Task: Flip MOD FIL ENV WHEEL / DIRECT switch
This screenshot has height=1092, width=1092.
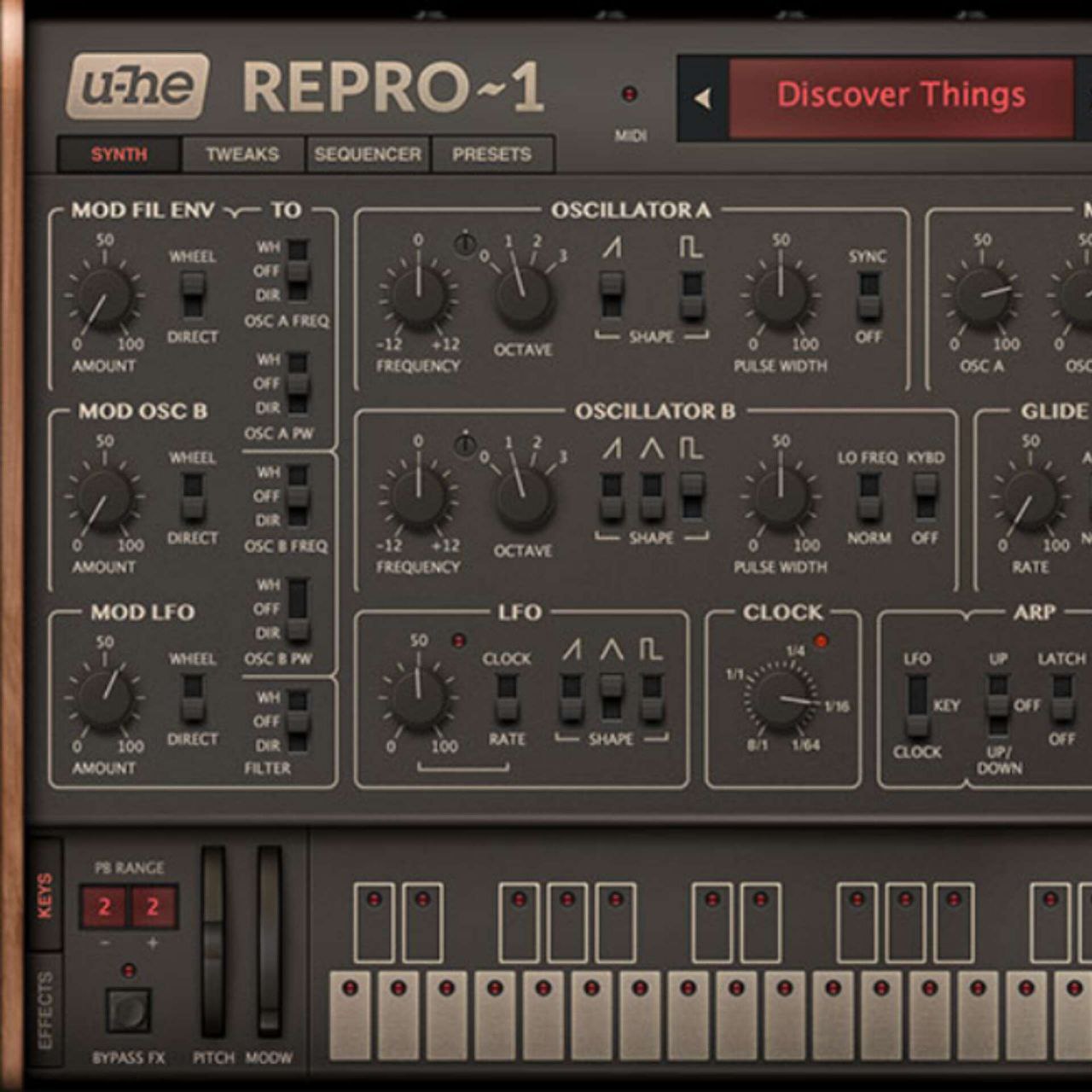Action: pyautogui.click(x=193, y=295)
